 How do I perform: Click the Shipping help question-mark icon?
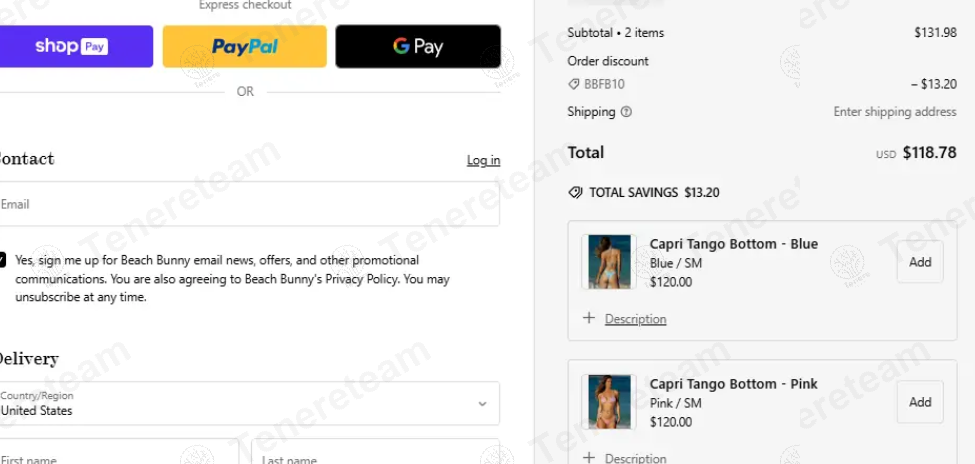pyautogui.click(x=626, y=112)
